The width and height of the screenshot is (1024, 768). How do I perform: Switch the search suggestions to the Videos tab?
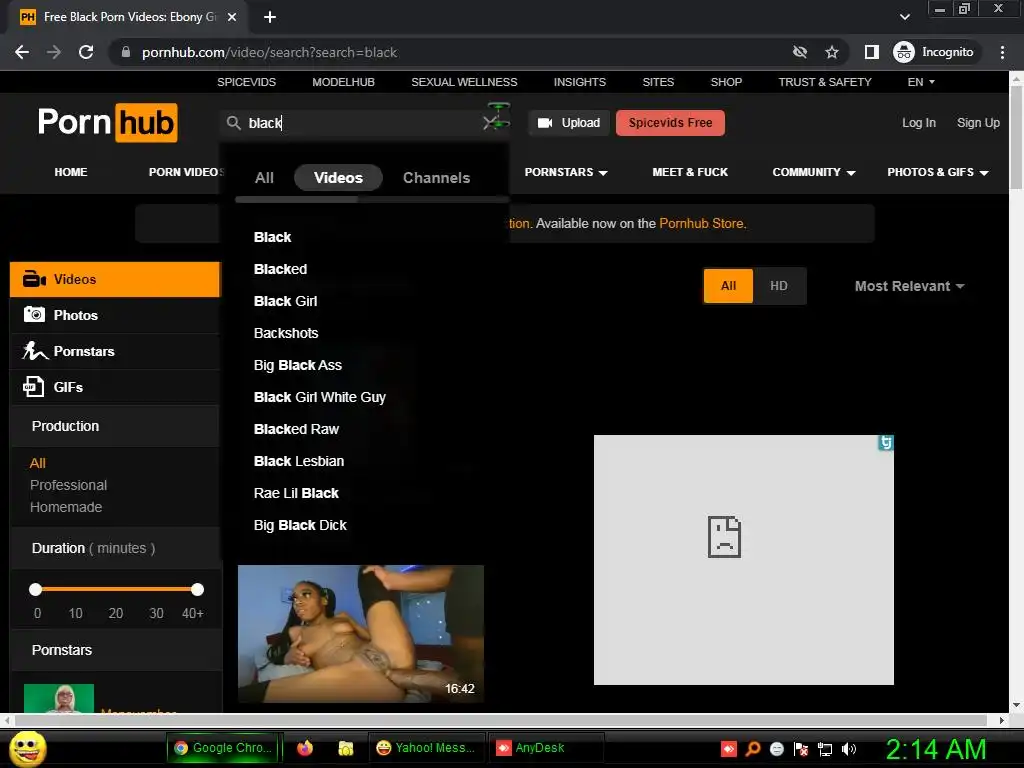(338, 178)
